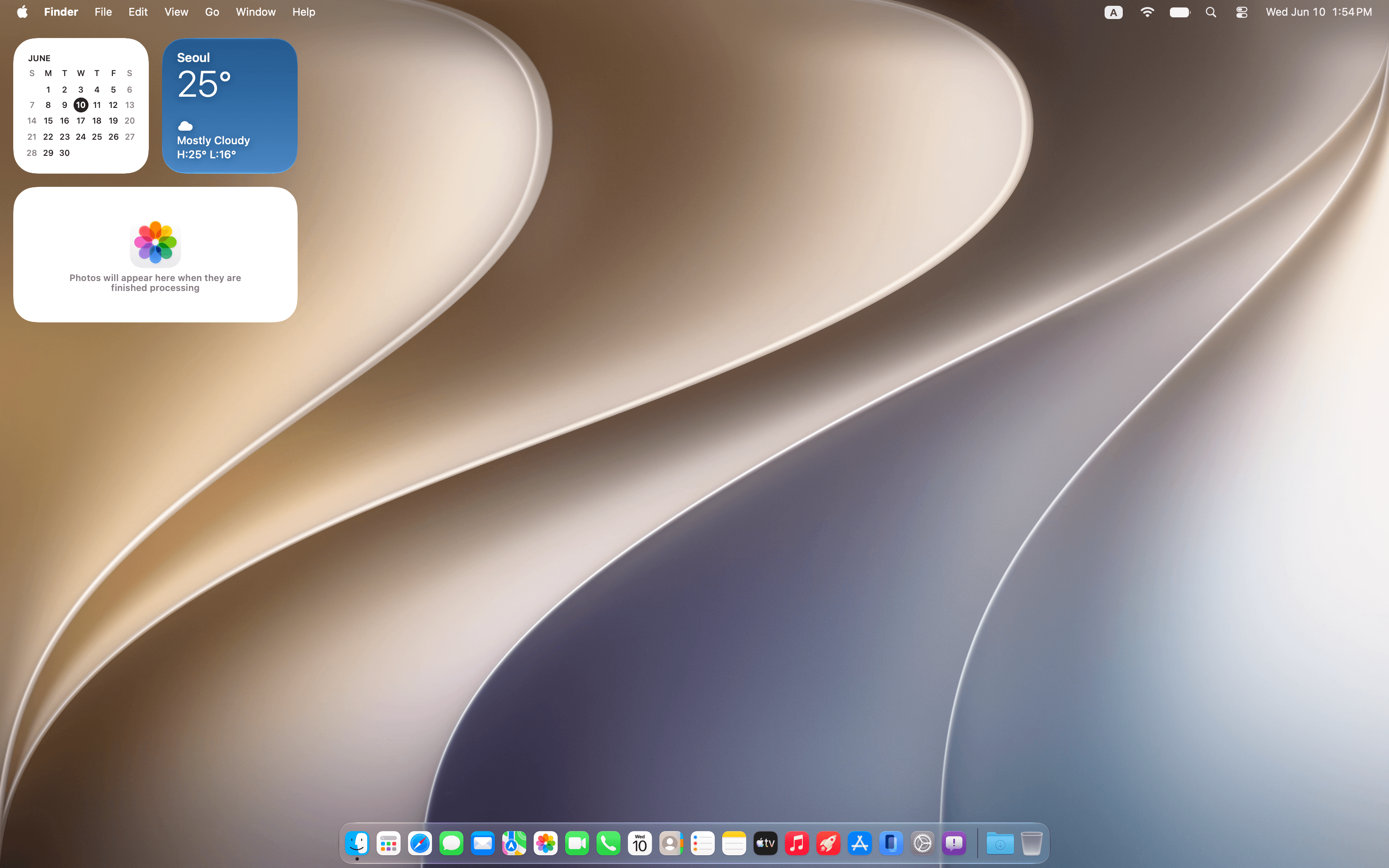
Task: Open the Finder application menu
Action: (61, 12)
